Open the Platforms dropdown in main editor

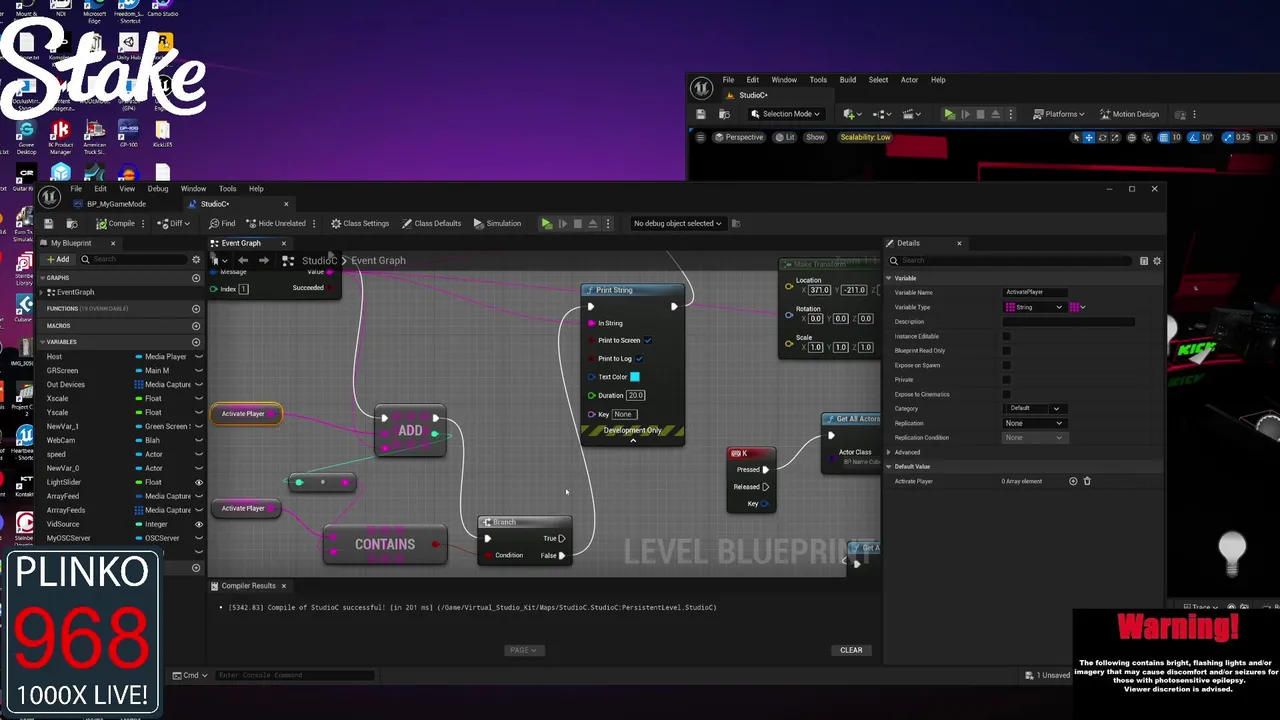coord(1058,114)
